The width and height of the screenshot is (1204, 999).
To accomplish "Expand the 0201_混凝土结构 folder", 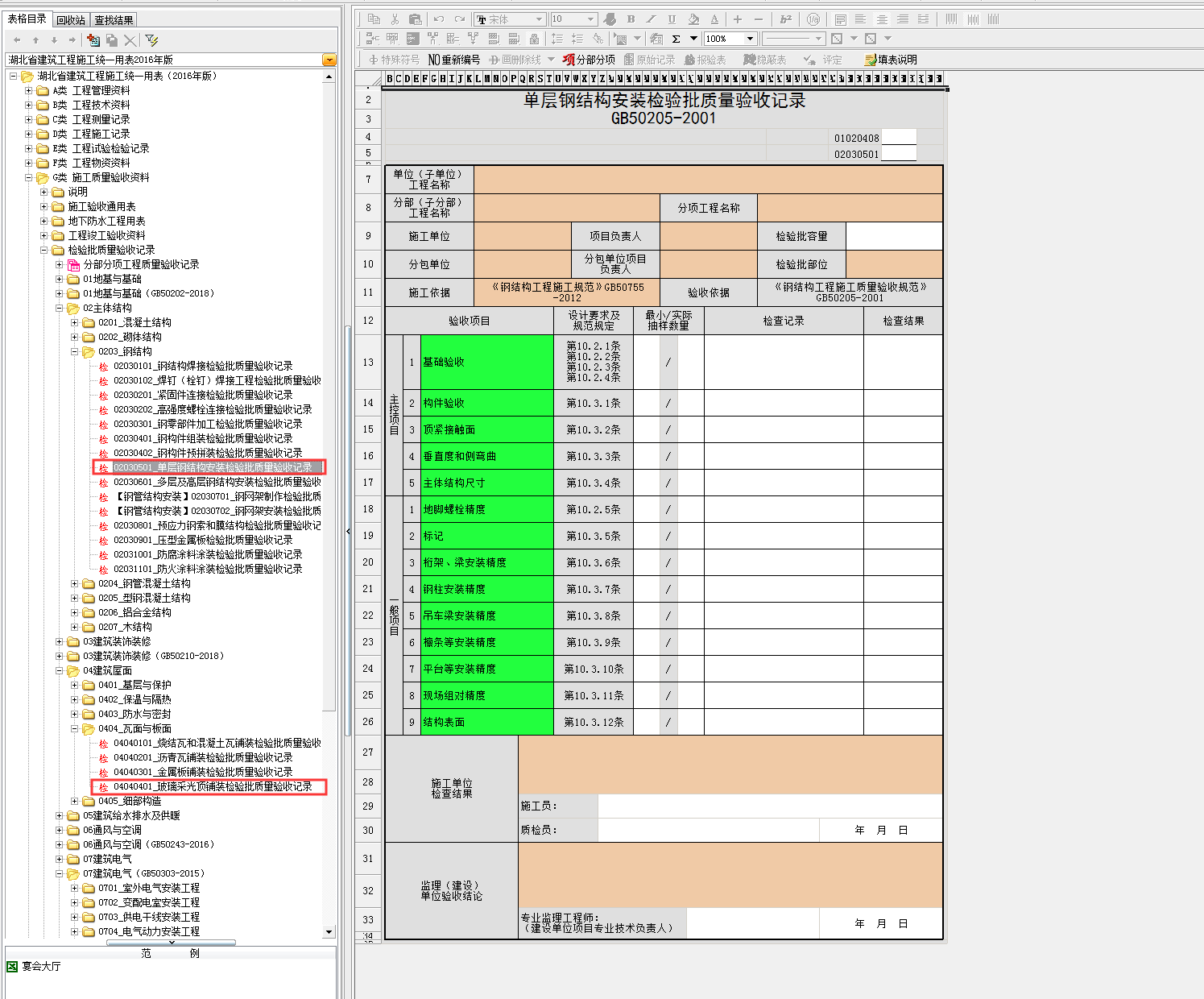I will [75, 322].
